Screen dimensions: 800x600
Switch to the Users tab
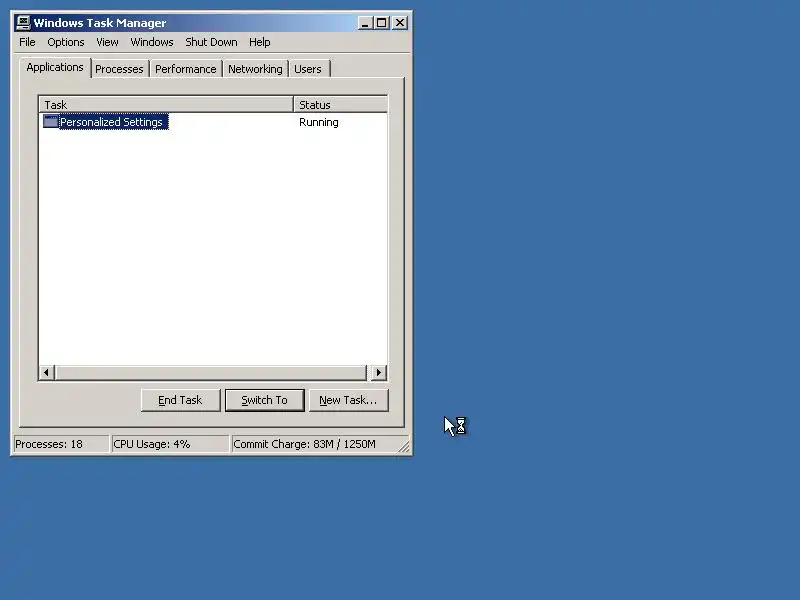coord(308,69)
